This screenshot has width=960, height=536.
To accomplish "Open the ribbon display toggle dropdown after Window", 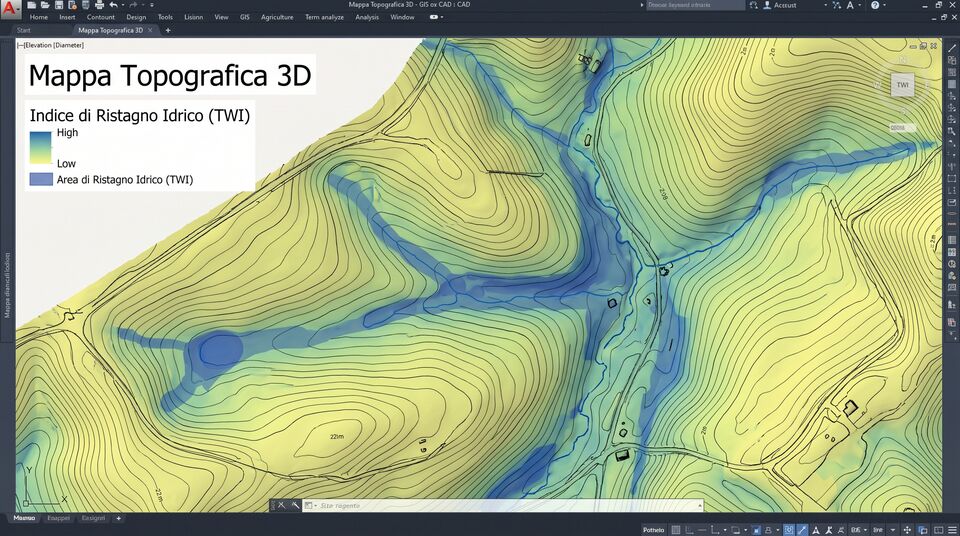I will (436, 17).
